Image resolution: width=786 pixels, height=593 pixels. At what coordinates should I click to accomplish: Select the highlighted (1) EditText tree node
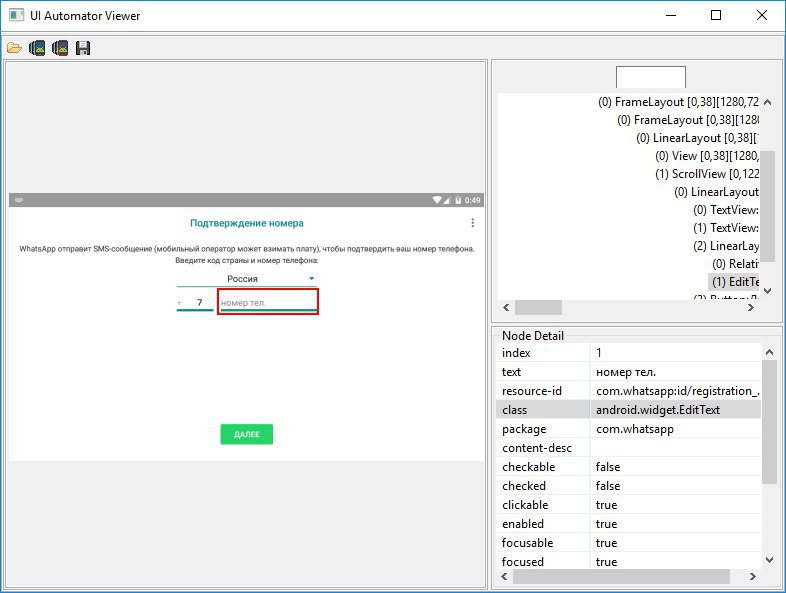(734, 282)
